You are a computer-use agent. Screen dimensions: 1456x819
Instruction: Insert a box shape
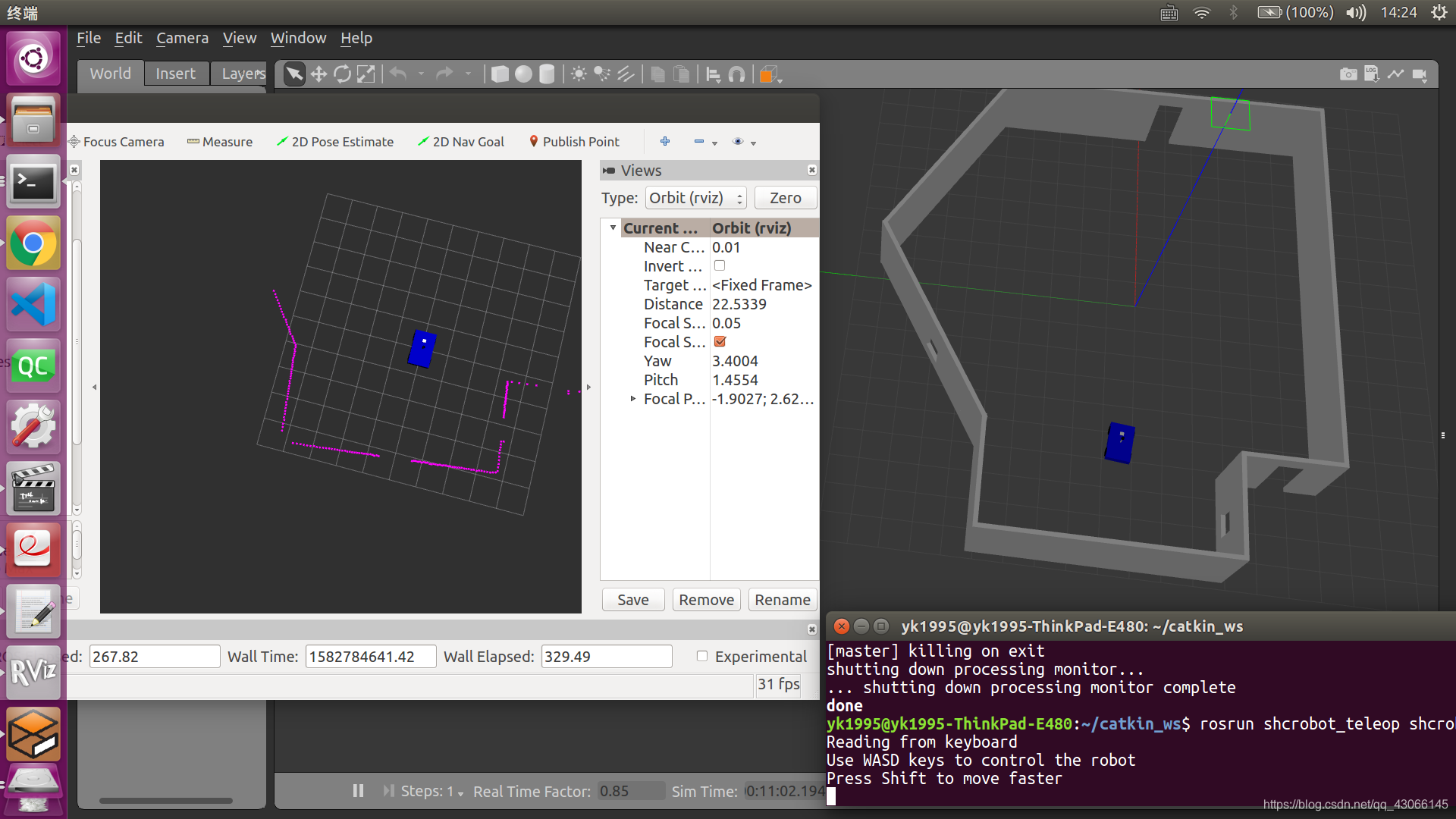pyautogui.click(x=500, y=74)
